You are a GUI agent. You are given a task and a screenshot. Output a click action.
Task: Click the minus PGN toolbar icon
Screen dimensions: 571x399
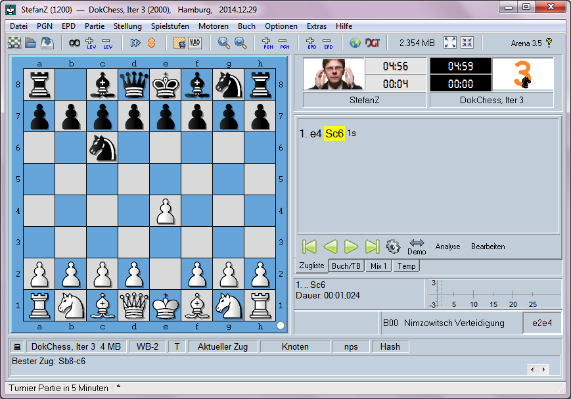tap(284, 43)
